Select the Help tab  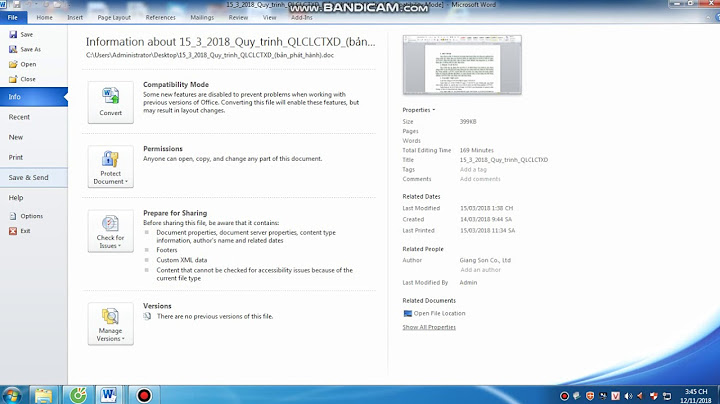[x=34, y=198]
